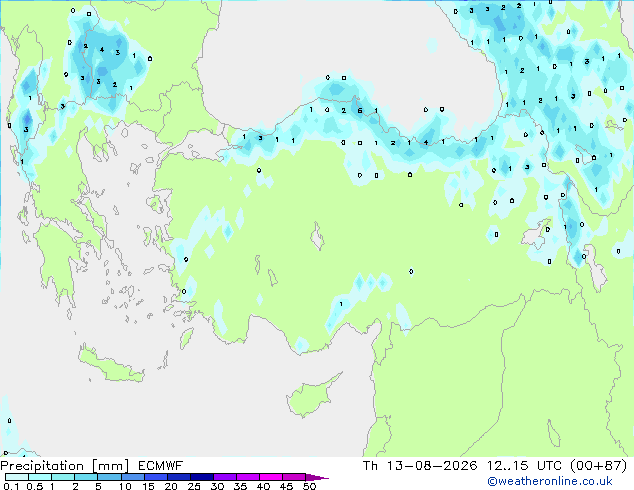The image size is (634, 490).
Task: Click the 5–10 mm legend color swatch
Action: coord(109,477)
